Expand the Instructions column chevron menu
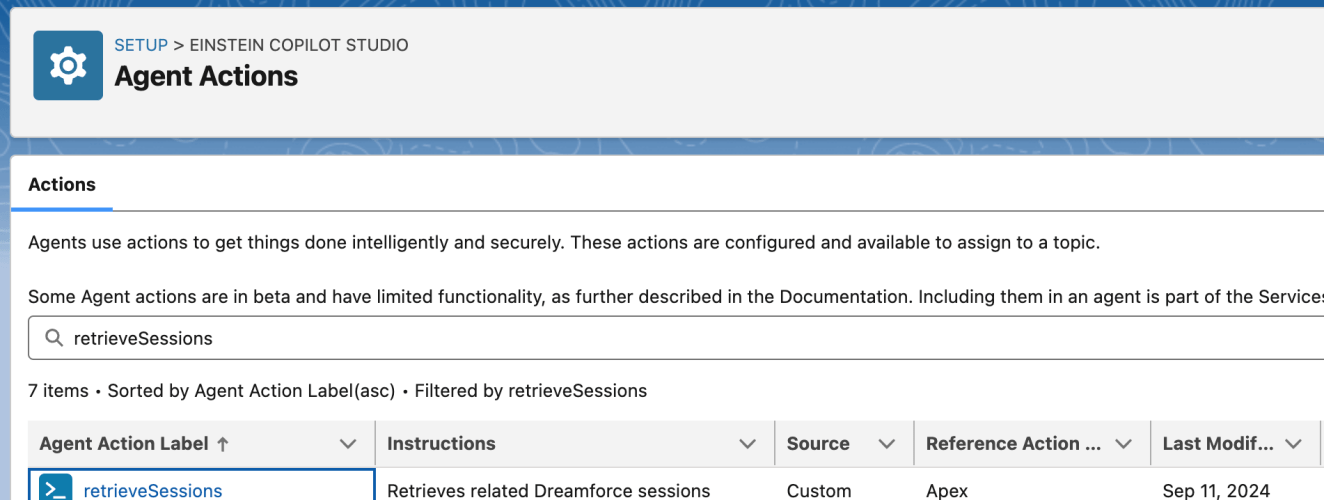This screenshot has width=1324, height=500. click(x=747, y=444)
